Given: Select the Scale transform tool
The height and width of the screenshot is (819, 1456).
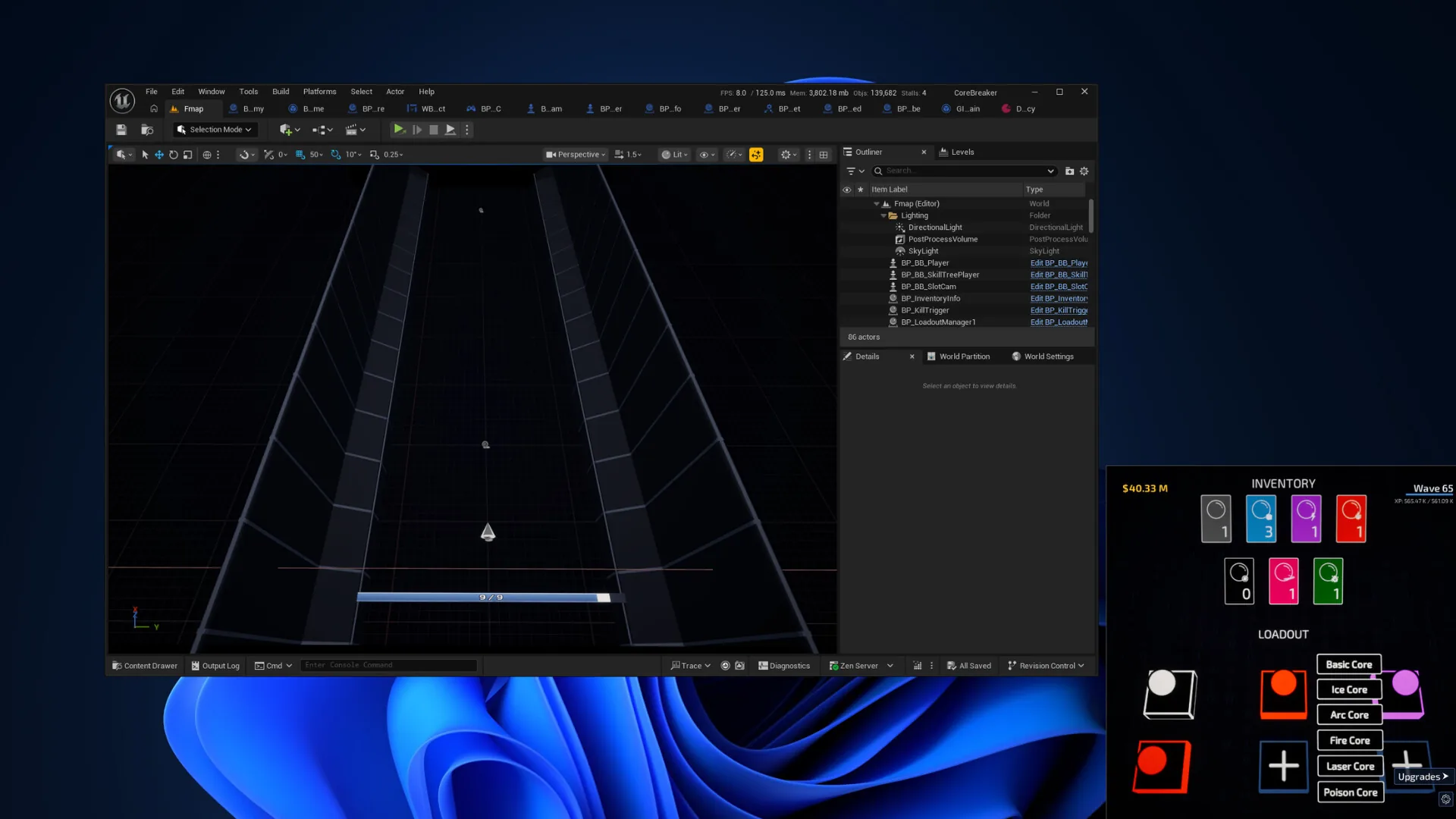Looking at the screenshot, I should tap(187, 155).
